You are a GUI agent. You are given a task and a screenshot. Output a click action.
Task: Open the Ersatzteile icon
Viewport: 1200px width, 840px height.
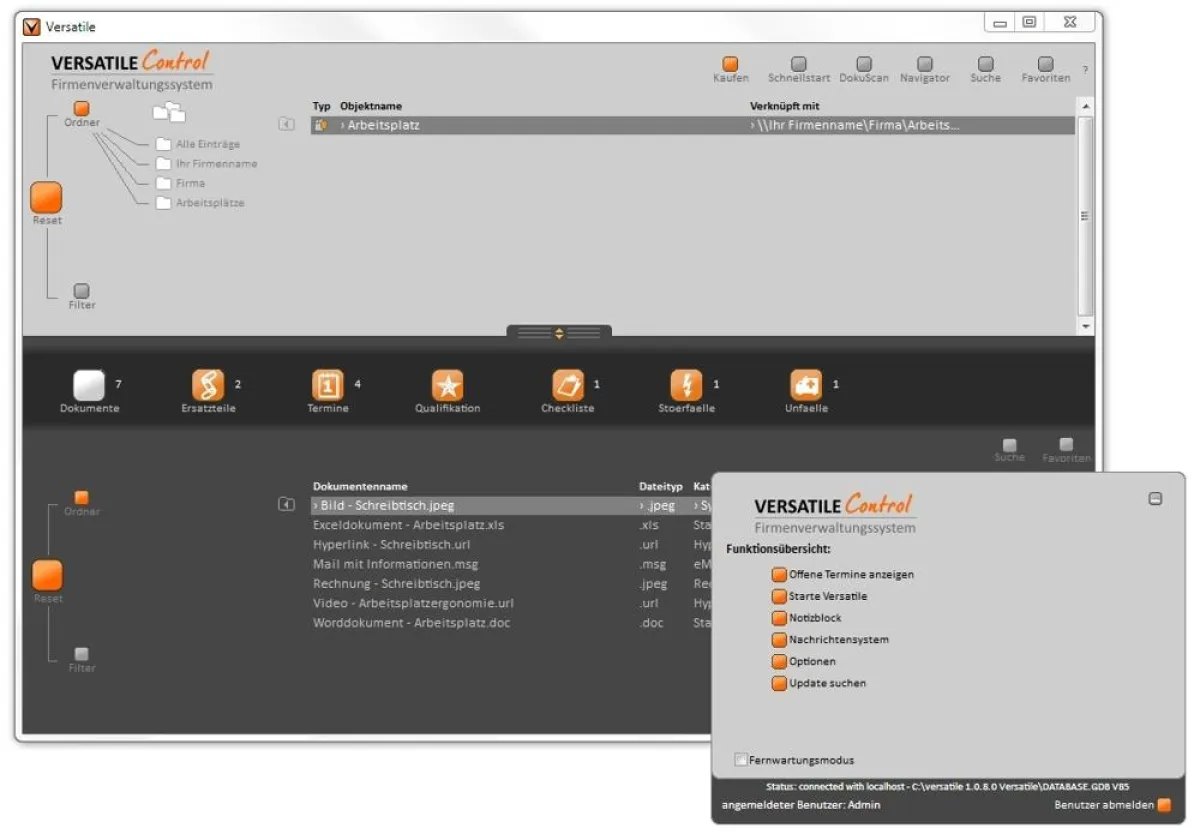208,386
